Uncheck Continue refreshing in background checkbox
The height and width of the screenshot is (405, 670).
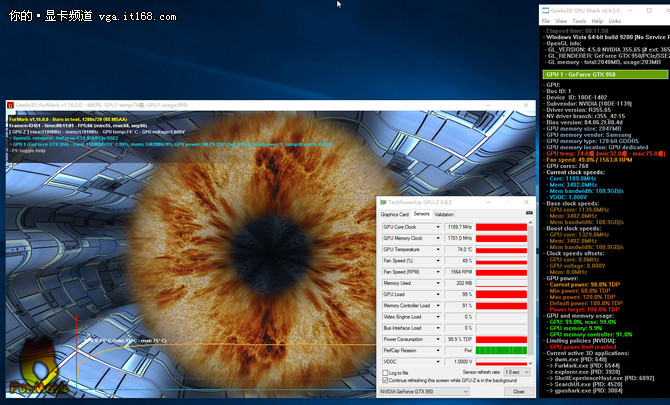385,380
